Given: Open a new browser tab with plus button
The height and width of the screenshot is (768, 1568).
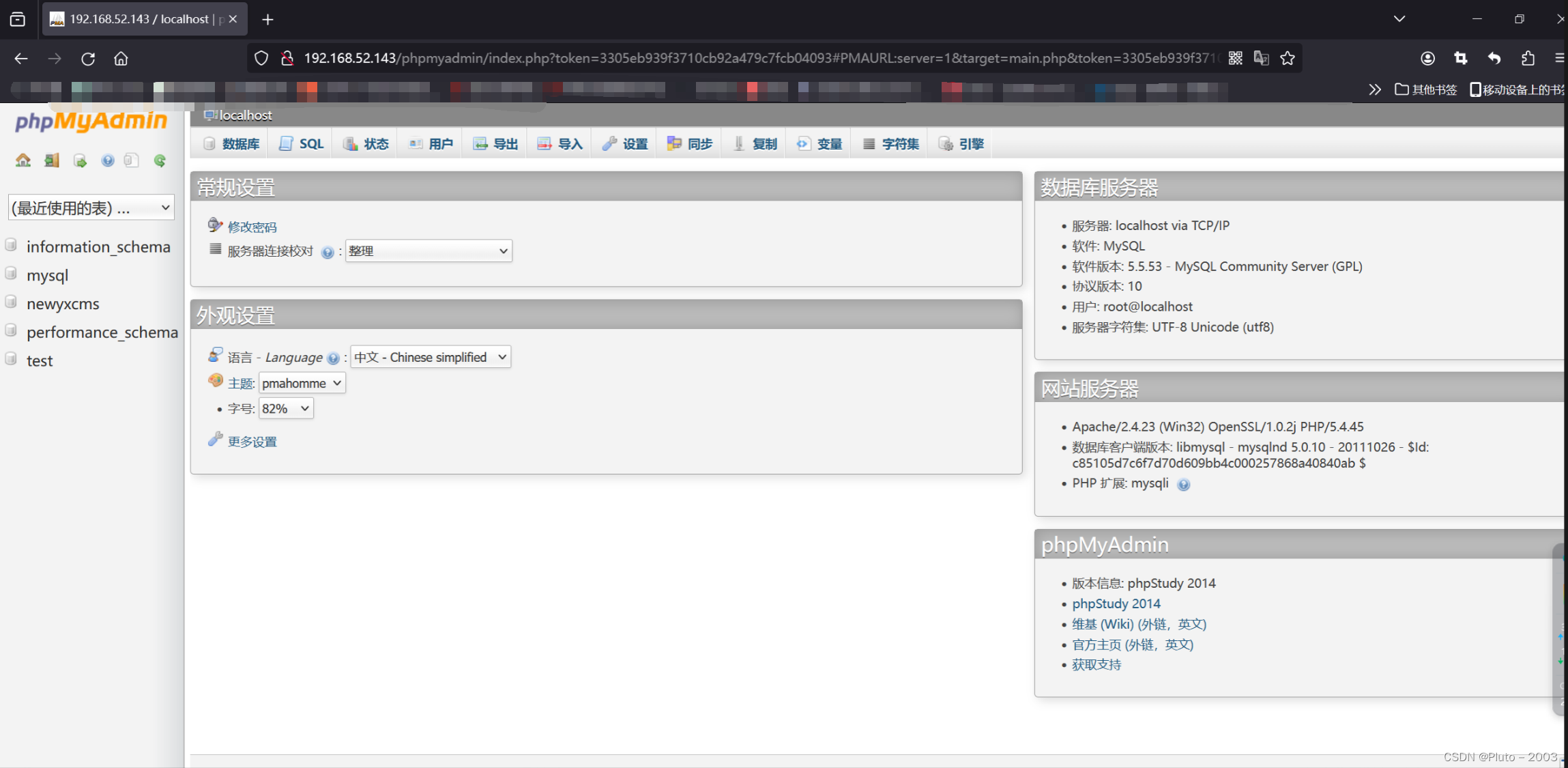Looking at the screenshot, I should click(x=267, y=19).
